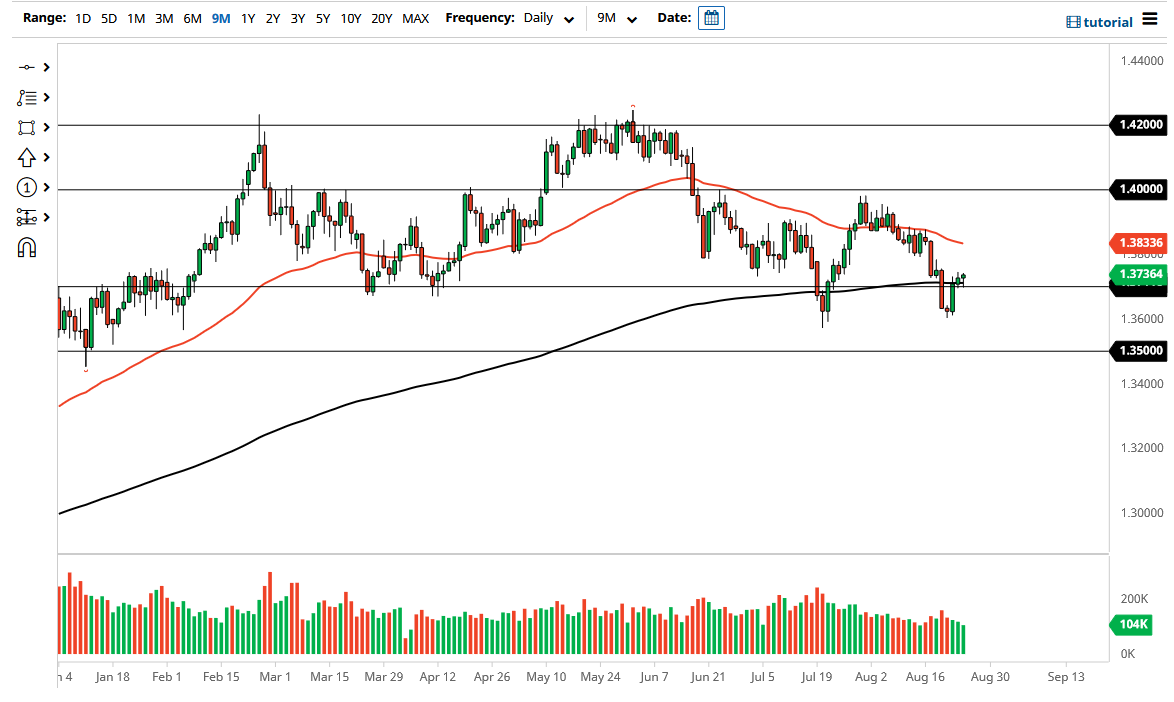The image size is (1174, 702).
Task: Expand the numbered label tool options
Action: (x=46, y=187)
